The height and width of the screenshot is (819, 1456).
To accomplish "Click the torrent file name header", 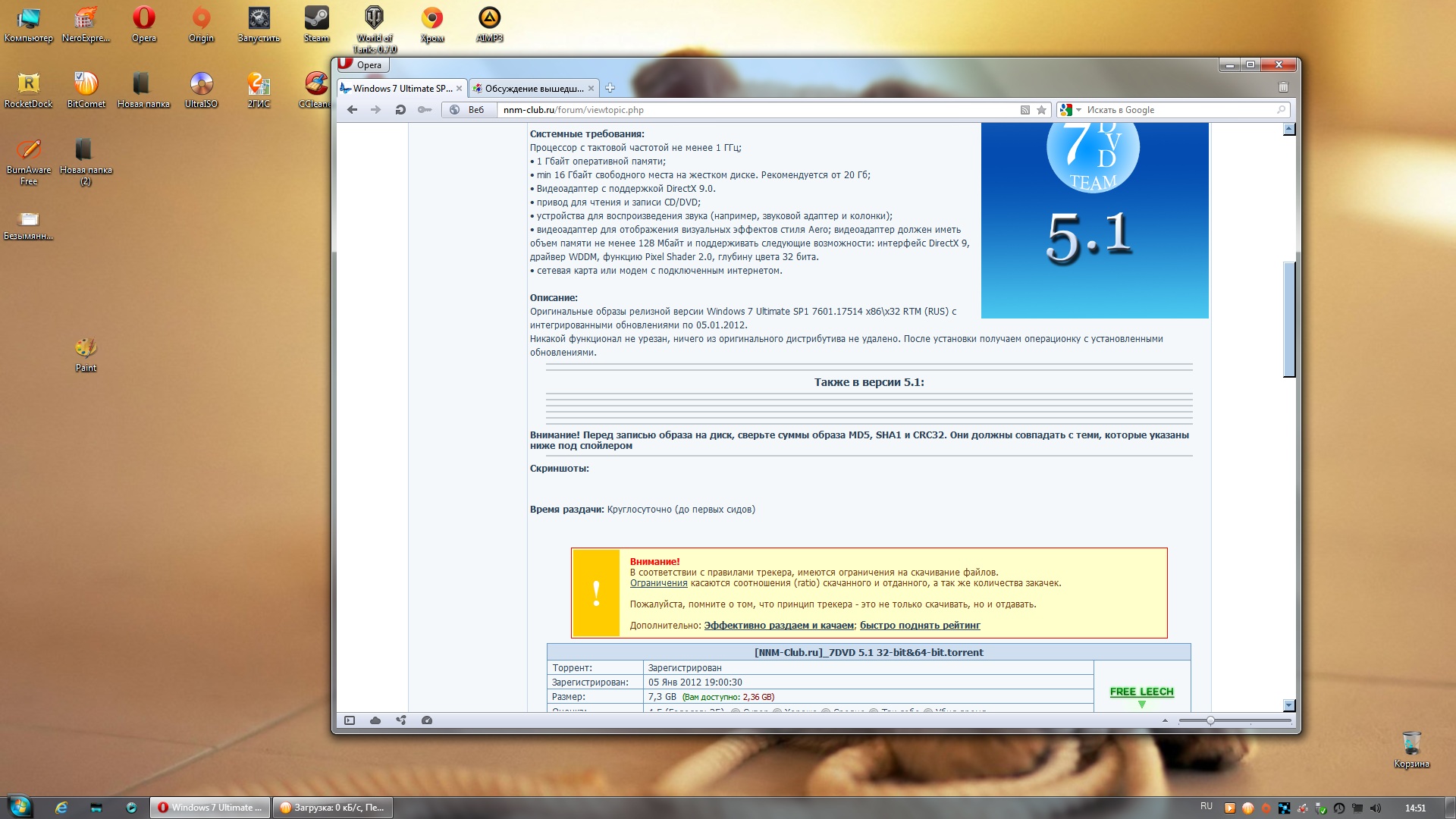I will click(868, 652).
